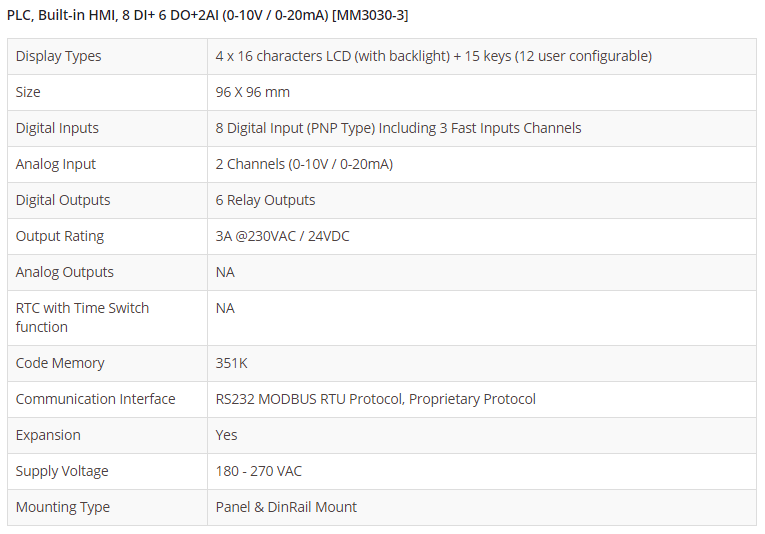Select the Output Rating label
This screenshot has width=765, height=534.
pyautogui.click(x=60, y=236)
